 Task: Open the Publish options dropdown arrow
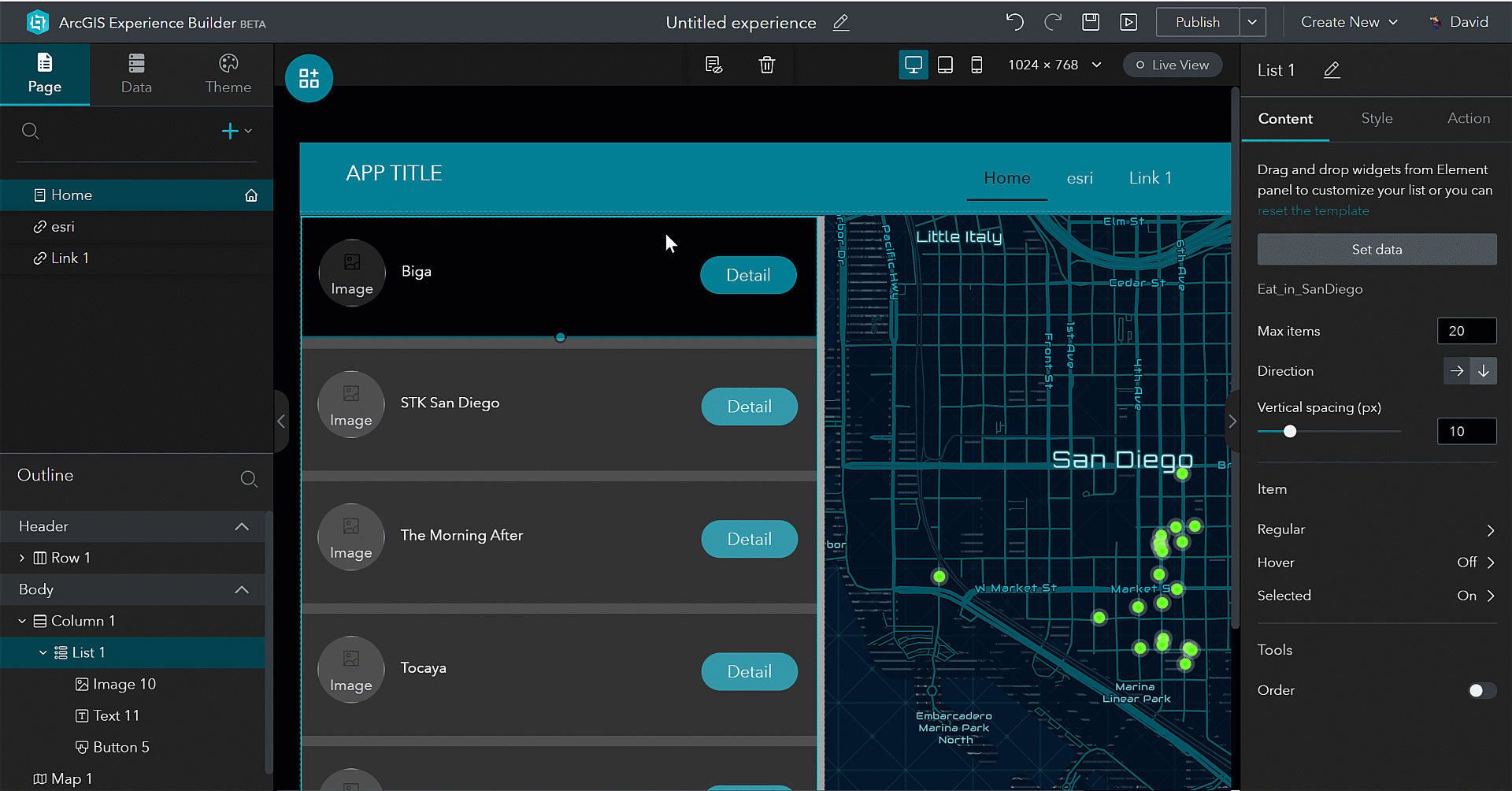(1252, 22)
